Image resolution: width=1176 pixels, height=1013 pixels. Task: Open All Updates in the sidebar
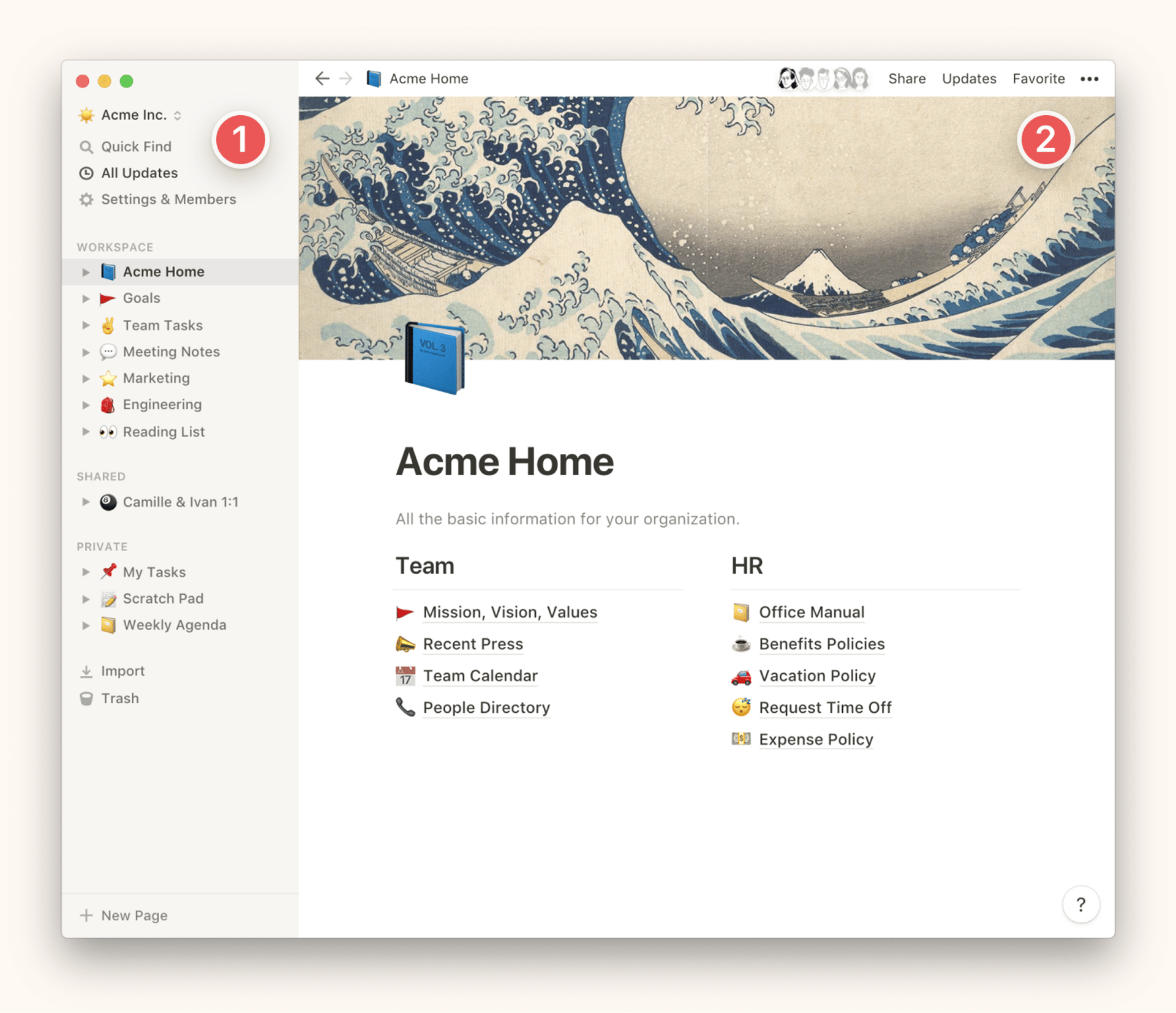[139, 173]
